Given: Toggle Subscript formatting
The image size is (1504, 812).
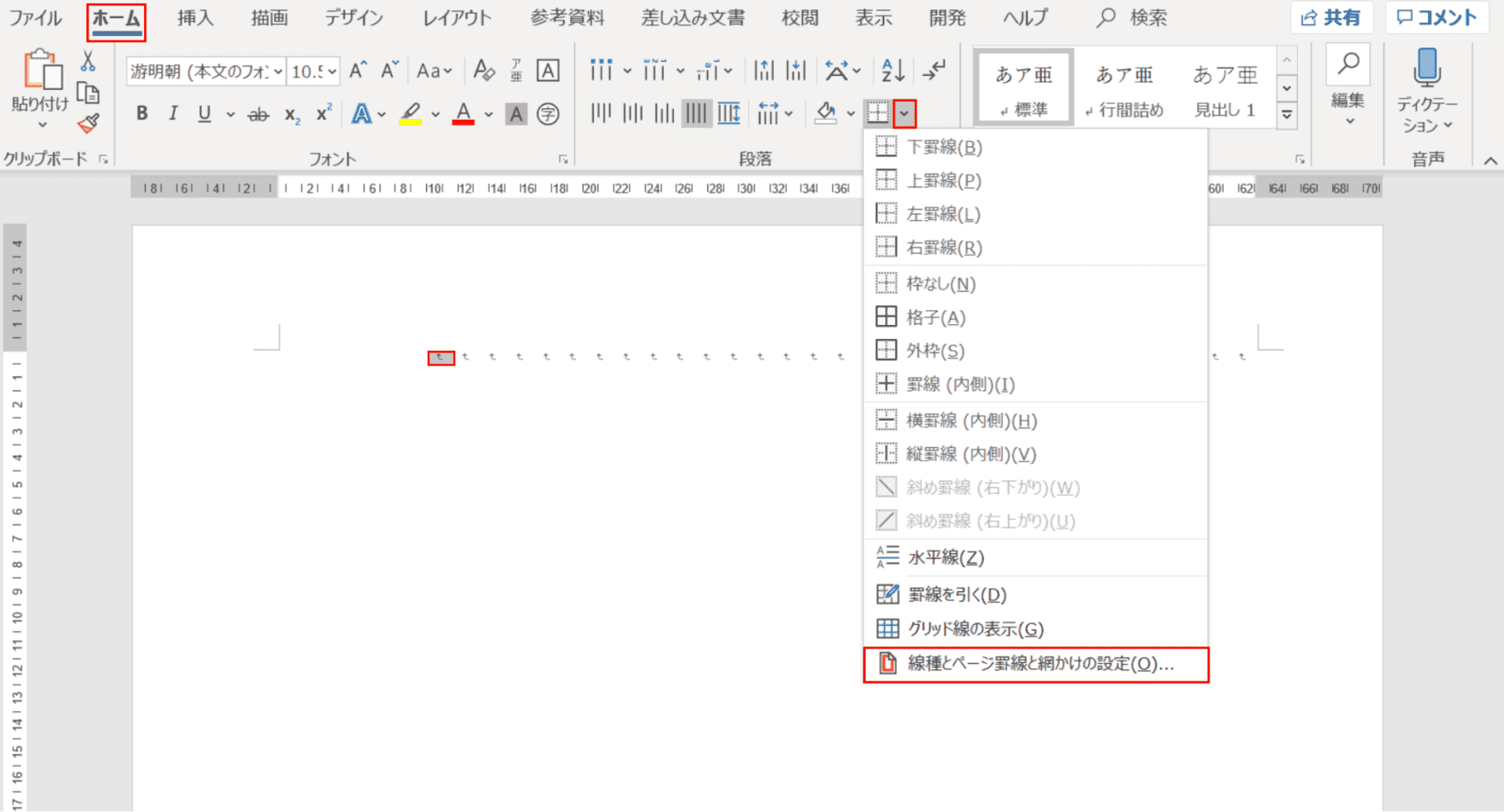Looking at the screenshot, I should (x=291, y=115).
